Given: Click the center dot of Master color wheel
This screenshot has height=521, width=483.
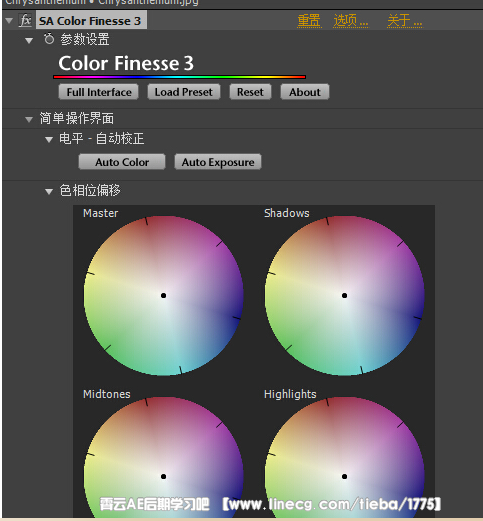Looking at the screenshot, I should 163,295.
